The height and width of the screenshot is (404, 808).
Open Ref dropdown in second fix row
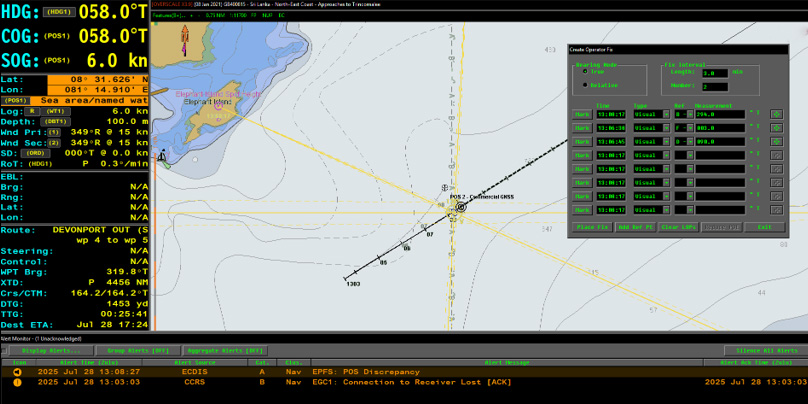pos(691,128)
